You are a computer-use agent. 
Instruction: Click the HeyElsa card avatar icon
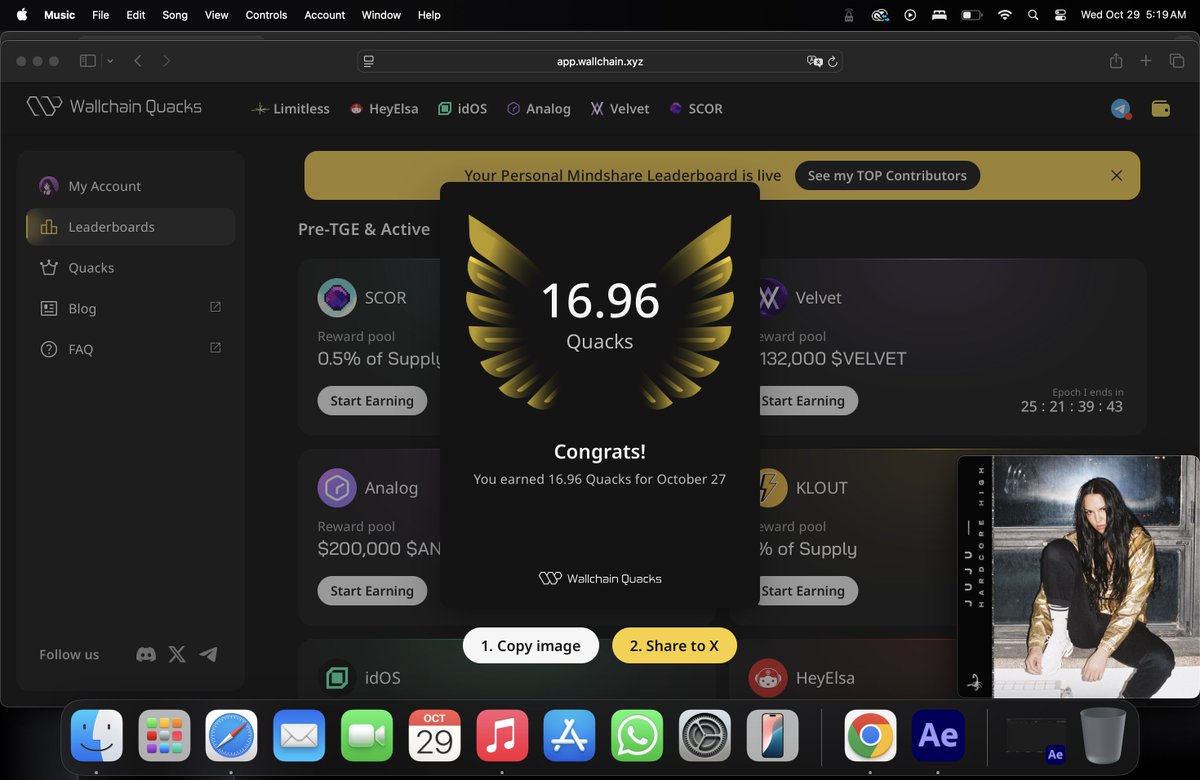[x=768, y=678]
